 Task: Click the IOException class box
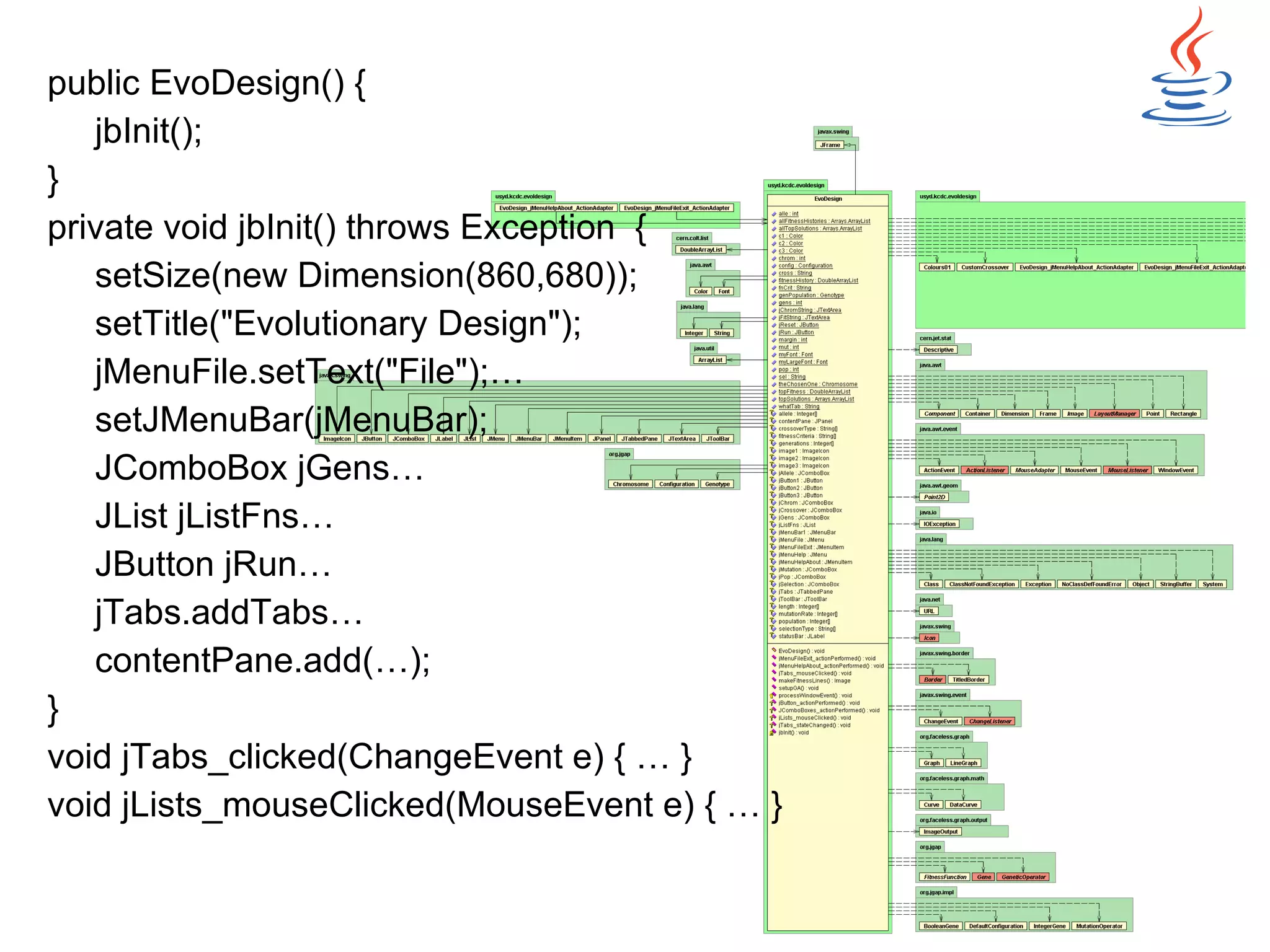click(939, 524)
